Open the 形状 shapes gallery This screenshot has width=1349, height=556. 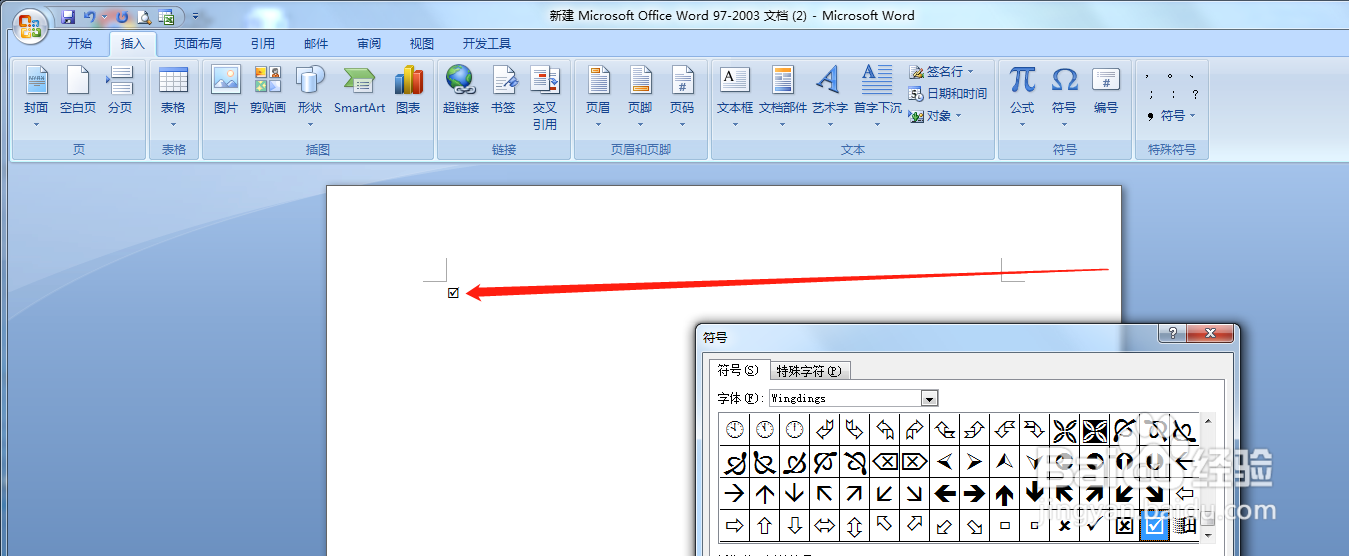(x=310, y=96)
